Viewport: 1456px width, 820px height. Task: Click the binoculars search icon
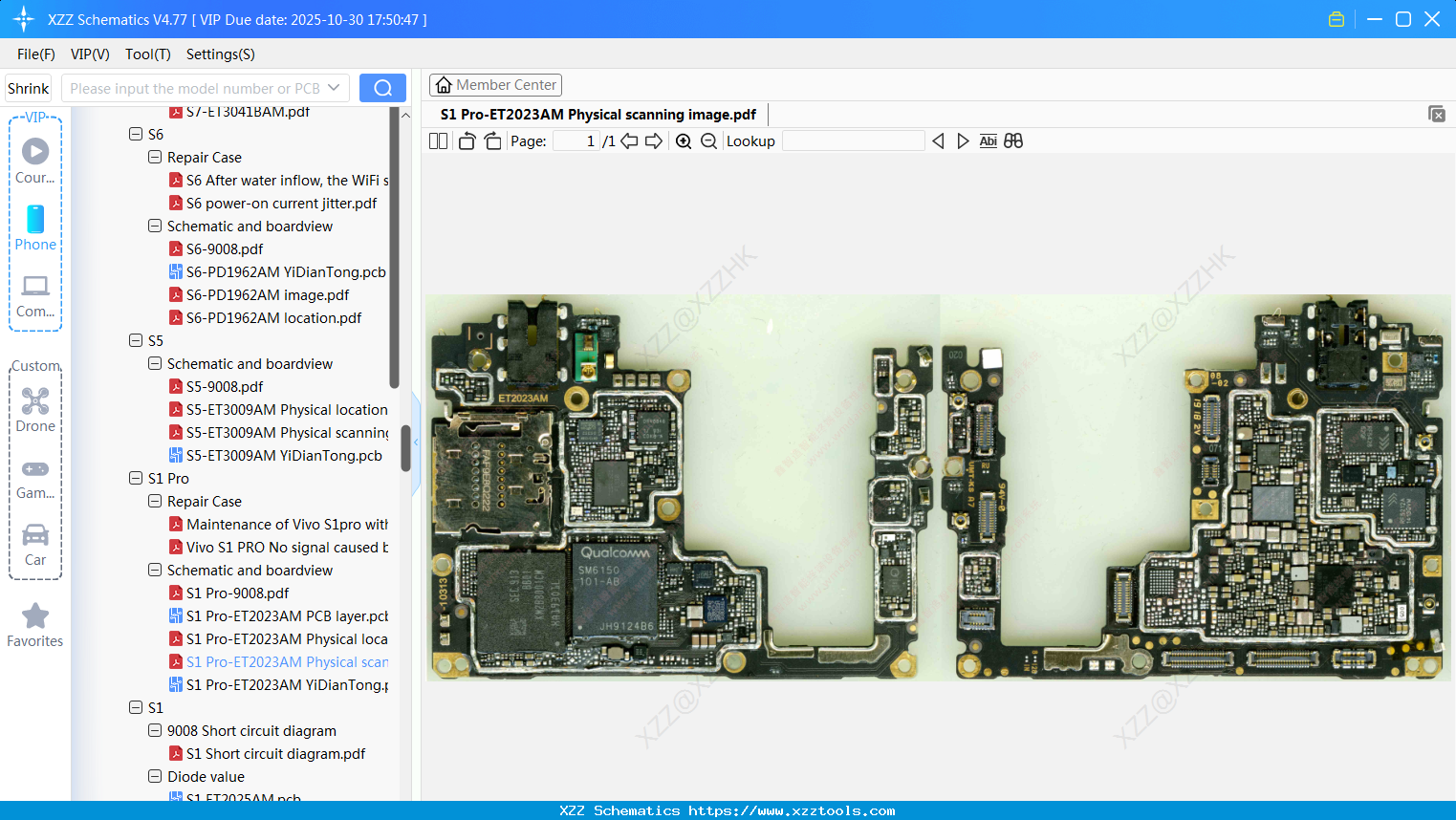[x=1013, y=141]
